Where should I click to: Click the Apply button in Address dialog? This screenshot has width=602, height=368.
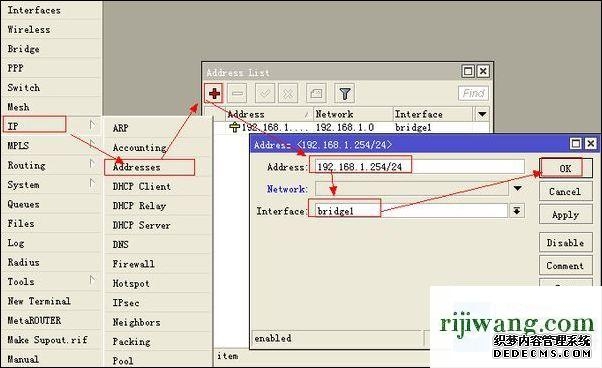coord(566,215)
